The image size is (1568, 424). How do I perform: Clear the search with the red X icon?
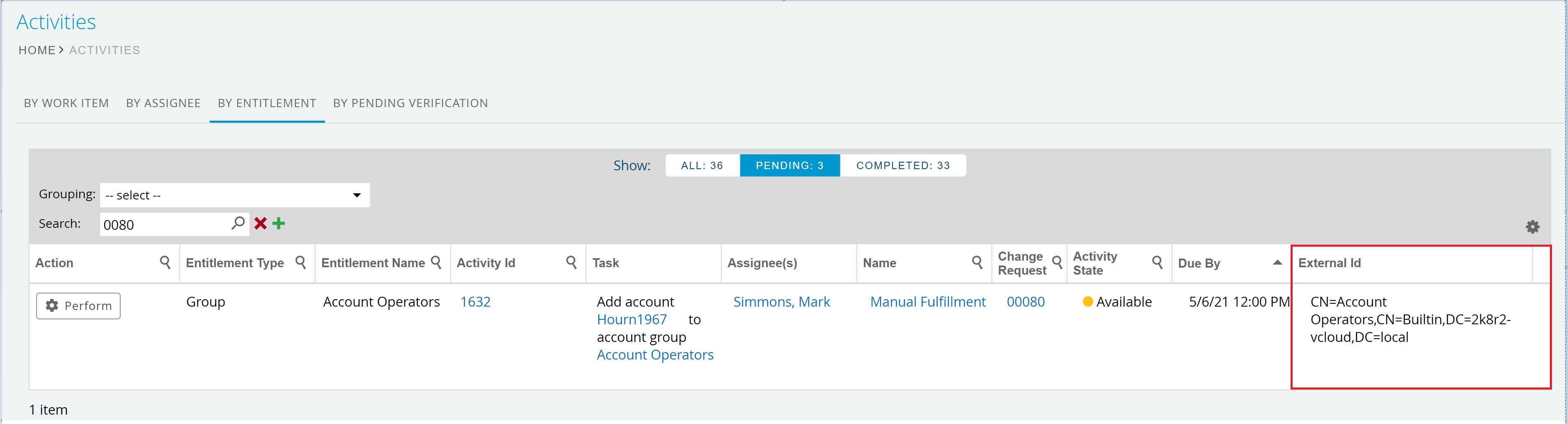tap(261, 224)
